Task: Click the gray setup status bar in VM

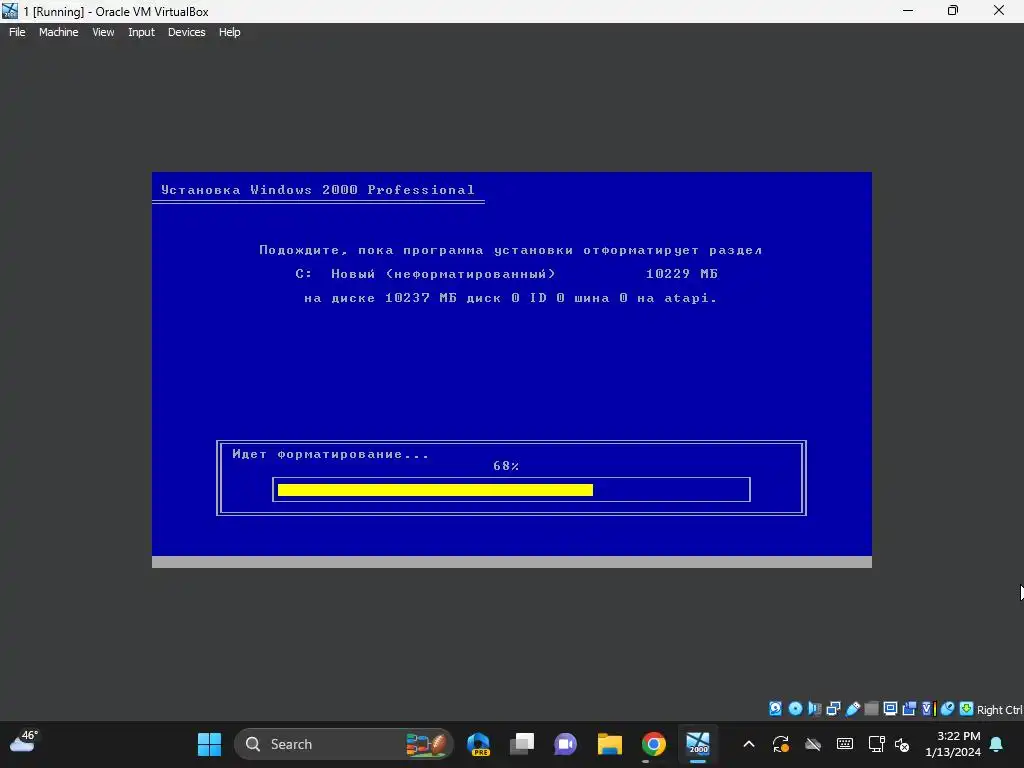Action: pyautogui.click(x=511, y=562)
